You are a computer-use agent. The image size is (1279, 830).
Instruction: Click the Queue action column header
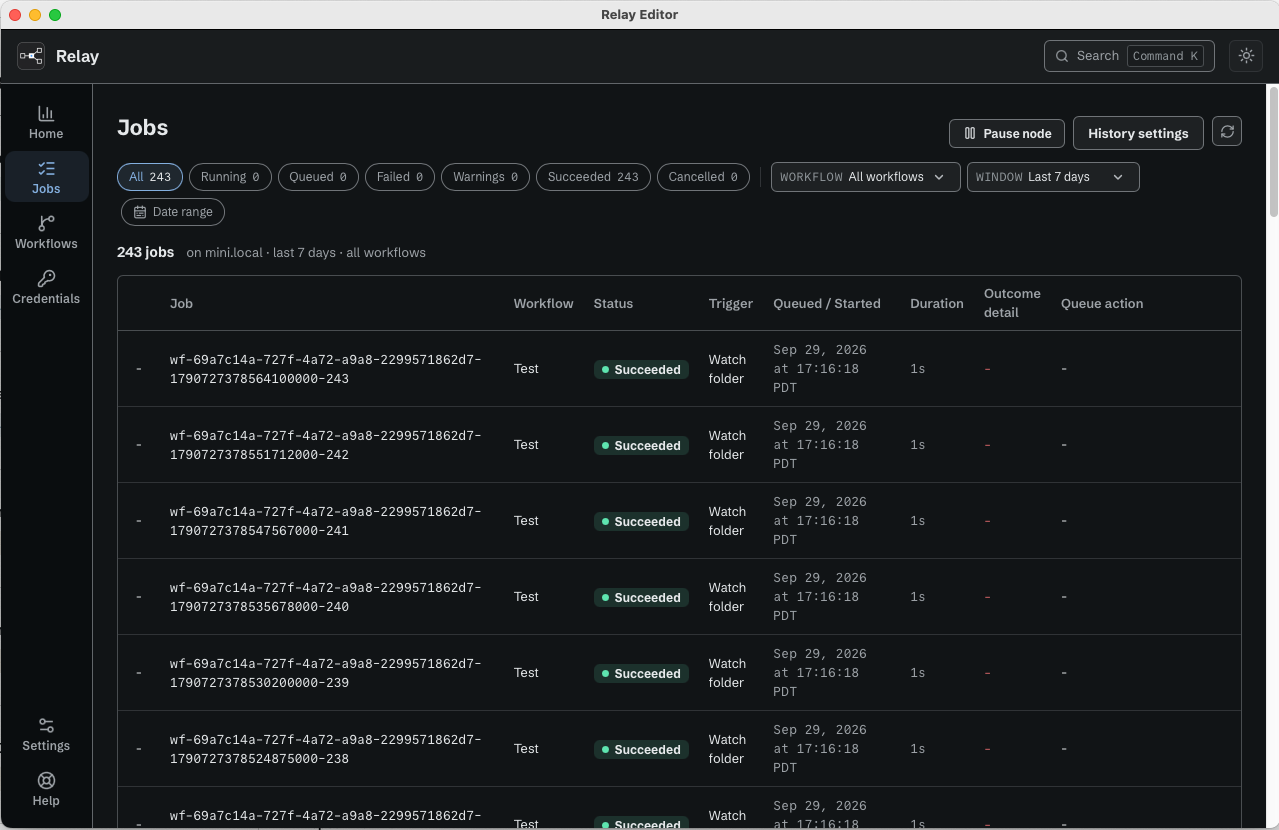[x=1102, y=303]
